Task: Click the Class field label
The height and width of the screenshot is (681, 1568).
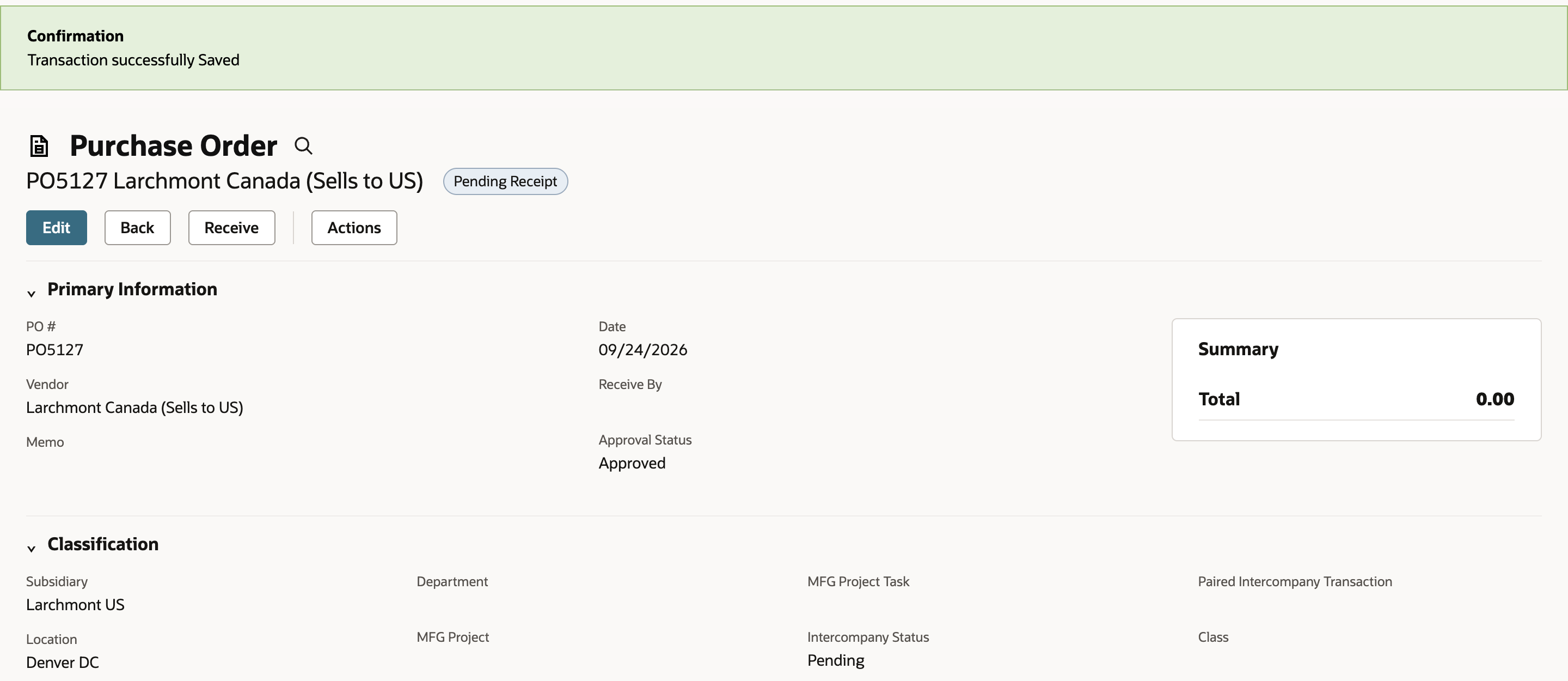Action: (x=1213, y=637)
